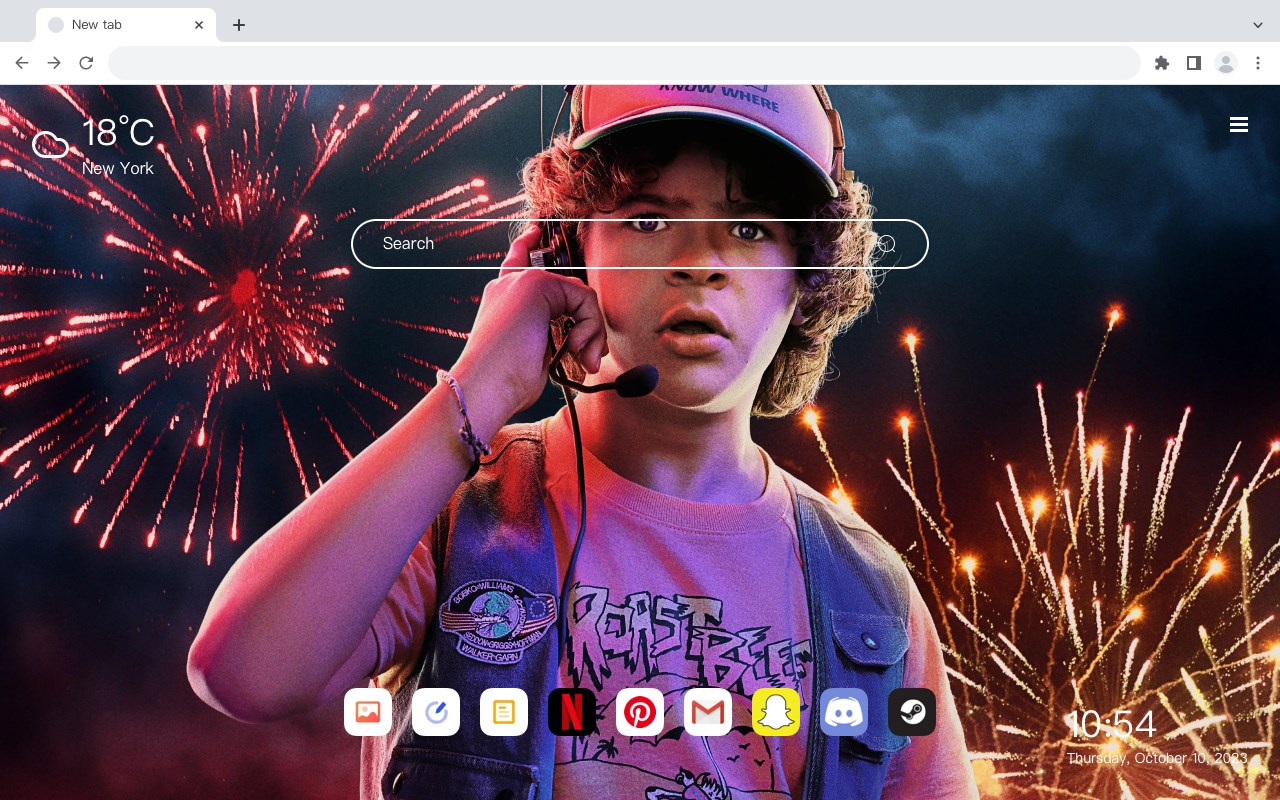The height and width of the screenshot is (800, 1280).
Task: Select the New tab tab
Action: pyautogui.click(x=126, y=25)
